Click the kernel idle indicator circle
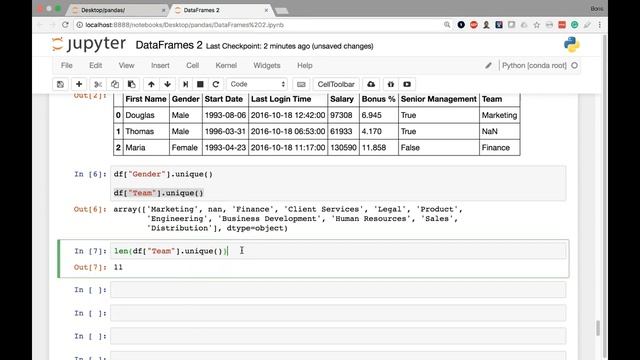The width and height of the screenshot is (640, 360). (x=574, y=65)
